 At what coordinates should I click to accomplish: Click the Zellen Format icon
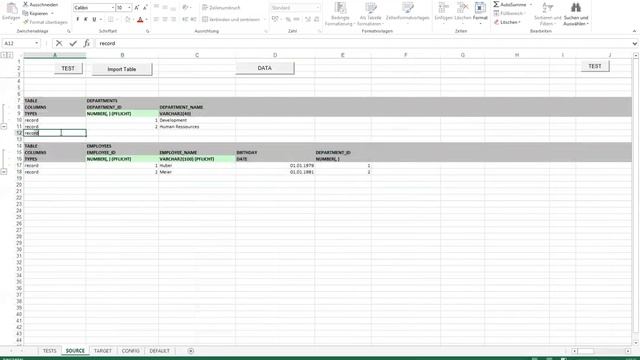coord(480,8)
